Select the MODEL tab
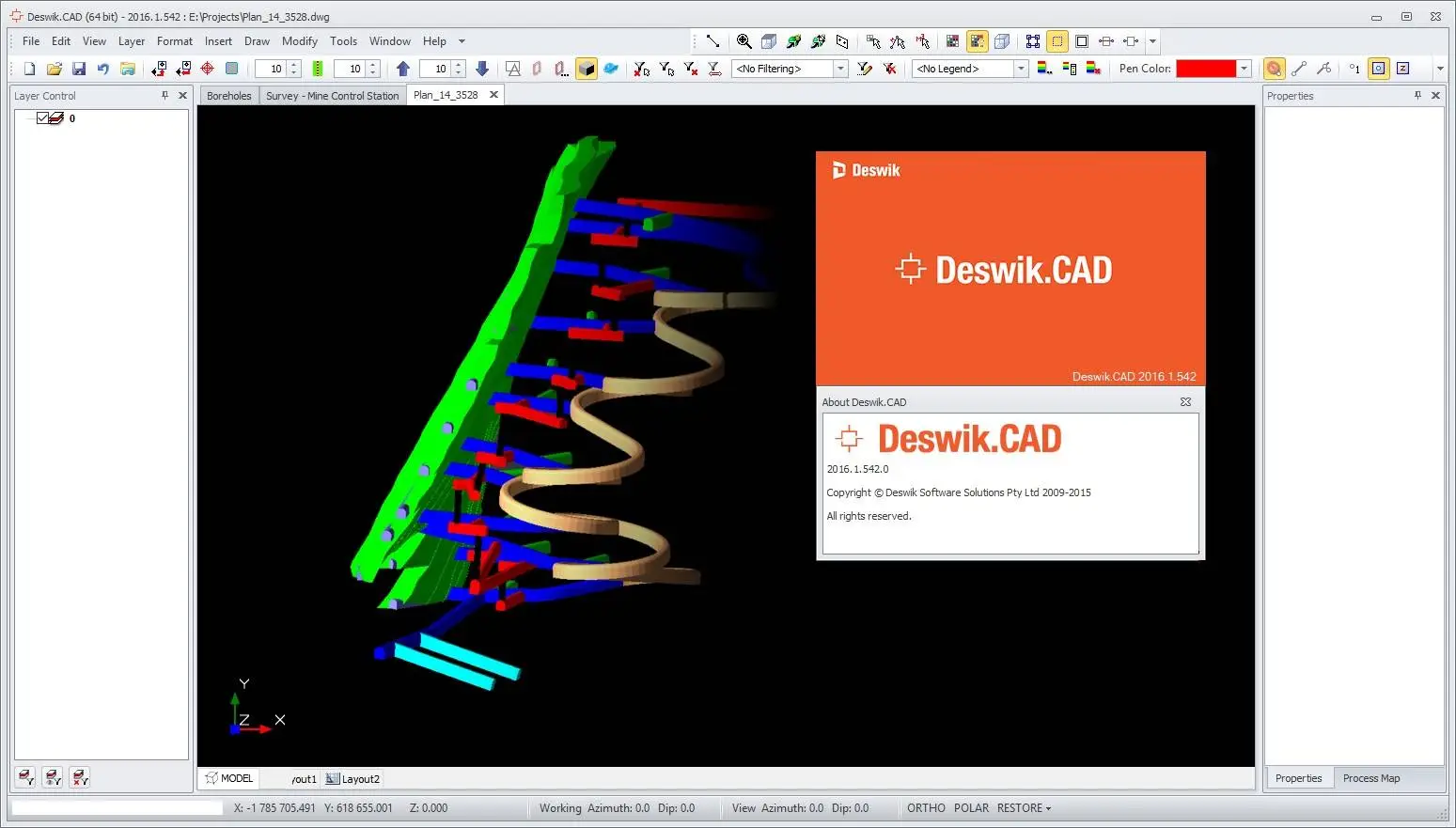 click(229, 778)
